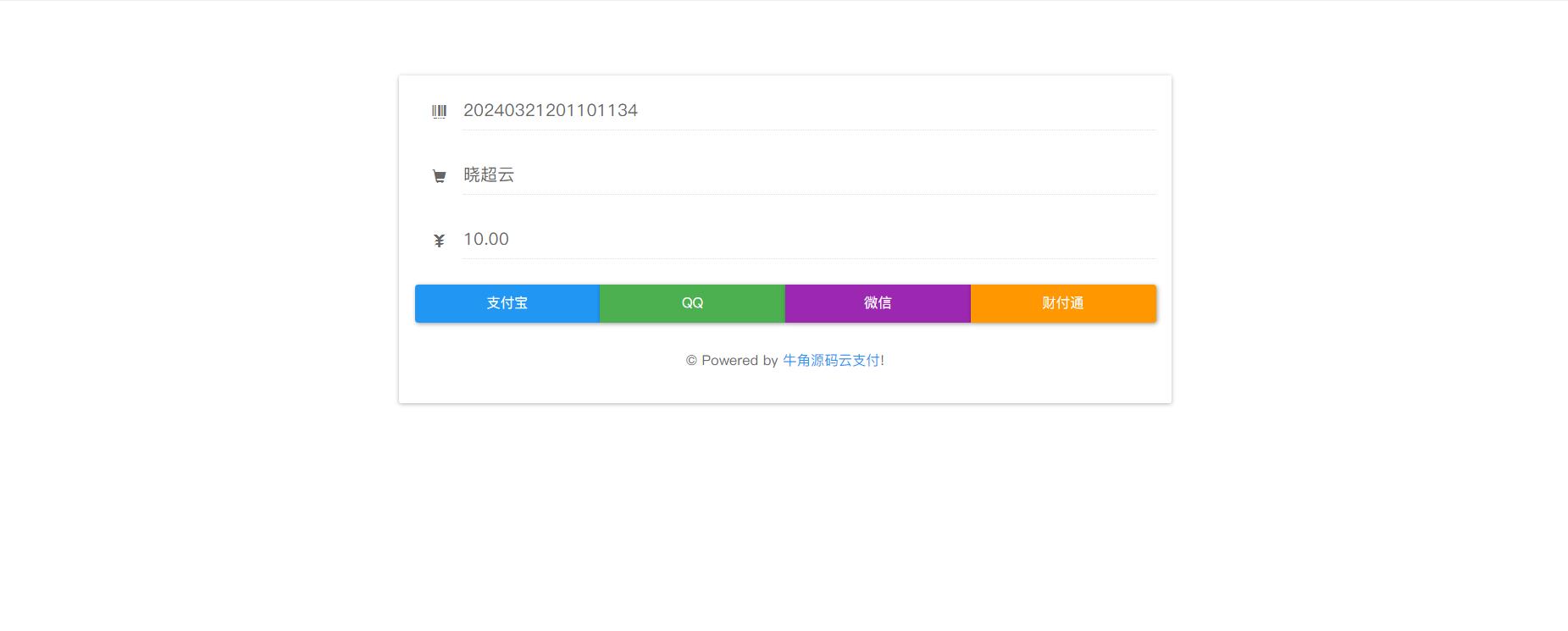Choose the green QQ payment button
This screenshot has height=631, width=1568.
click(692, 303)
